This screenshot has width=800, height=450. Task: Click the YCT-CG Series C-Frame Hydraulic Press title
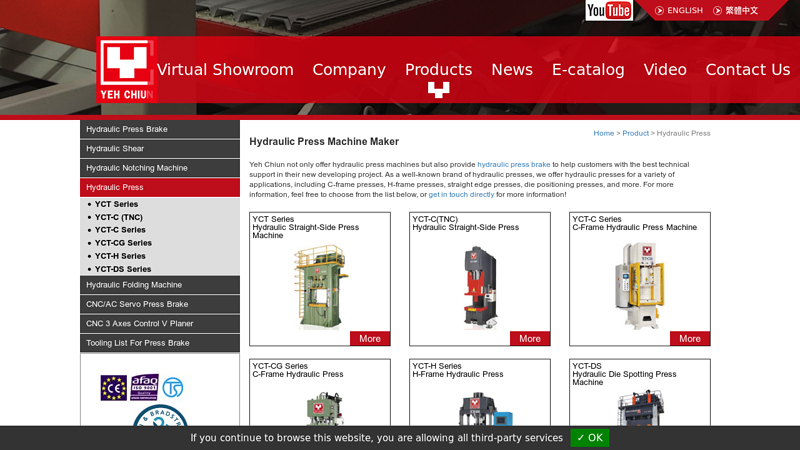pyautogui.click(x=297, y=370)
